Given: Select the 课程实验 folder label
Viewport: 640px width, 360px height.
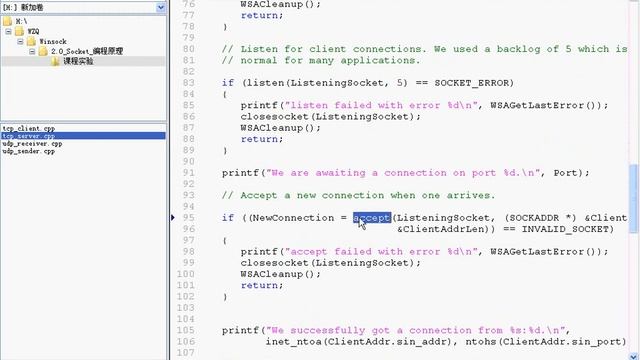Looking at the screenshot, I should [78, 61].
